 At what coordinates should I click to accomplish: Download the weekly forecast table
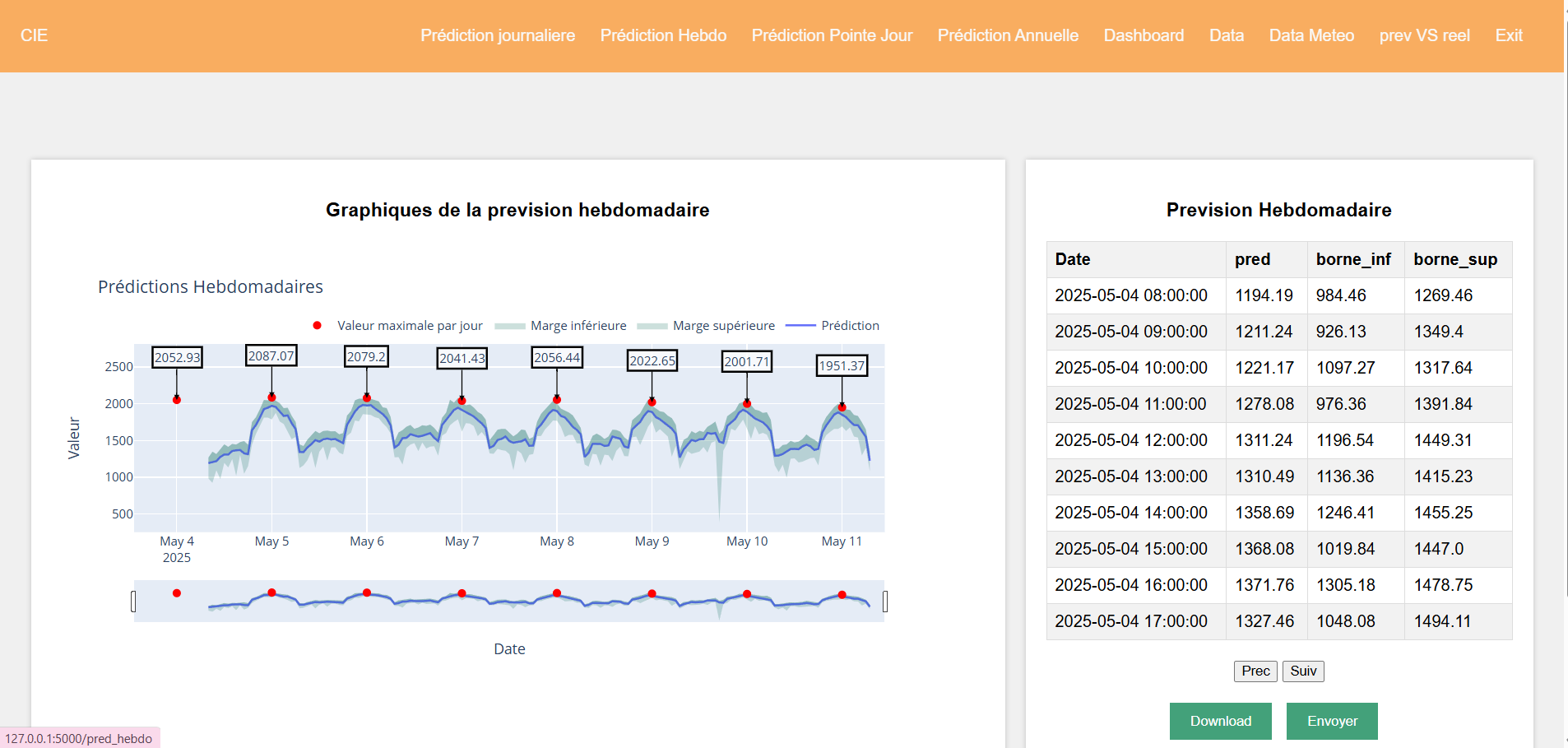[1220, 721]
